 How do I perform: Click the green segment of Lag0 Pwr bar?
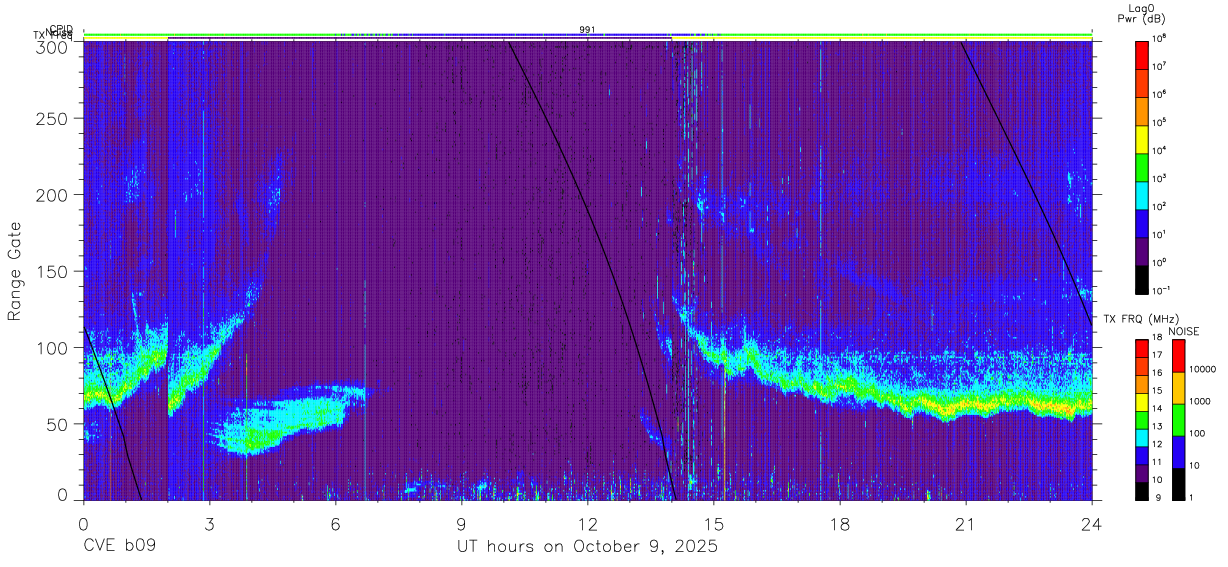point(1143,166)
